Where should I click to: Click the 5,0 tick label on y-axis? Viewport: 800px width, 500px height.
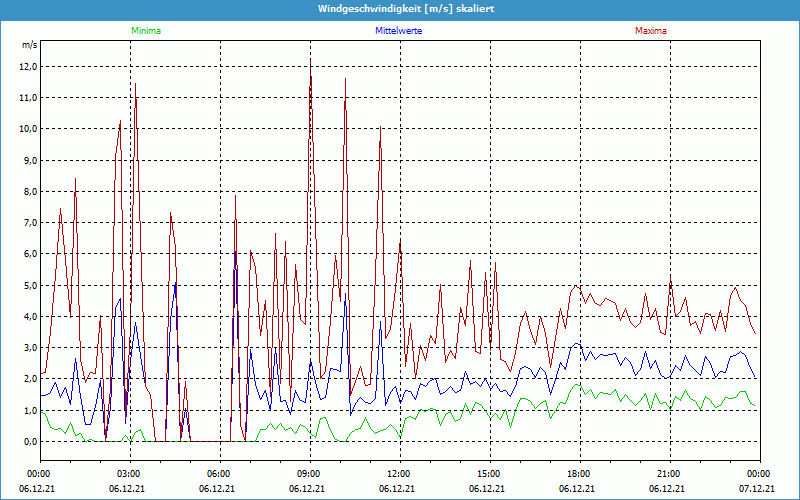30,285
